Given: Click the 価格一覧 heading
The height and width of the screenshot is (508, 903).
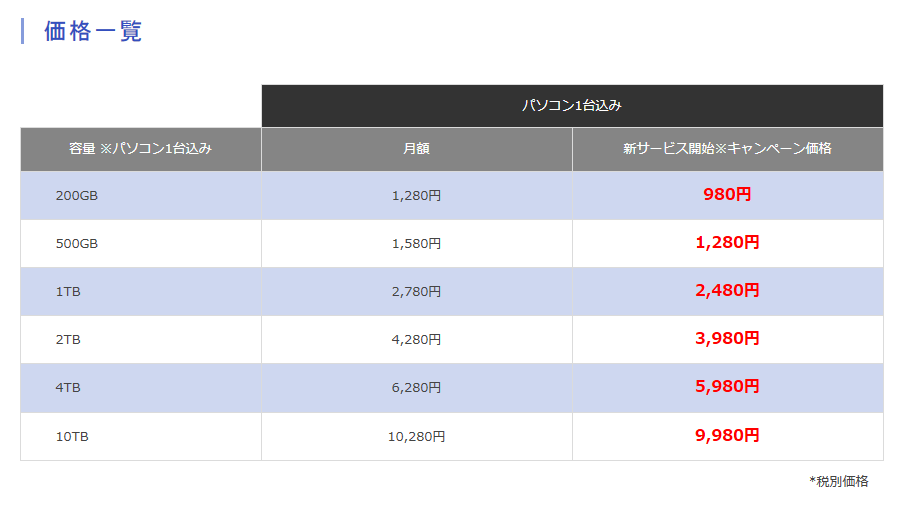Looking at the screenshot, I should pyautogui.click(x=93, y=31).
